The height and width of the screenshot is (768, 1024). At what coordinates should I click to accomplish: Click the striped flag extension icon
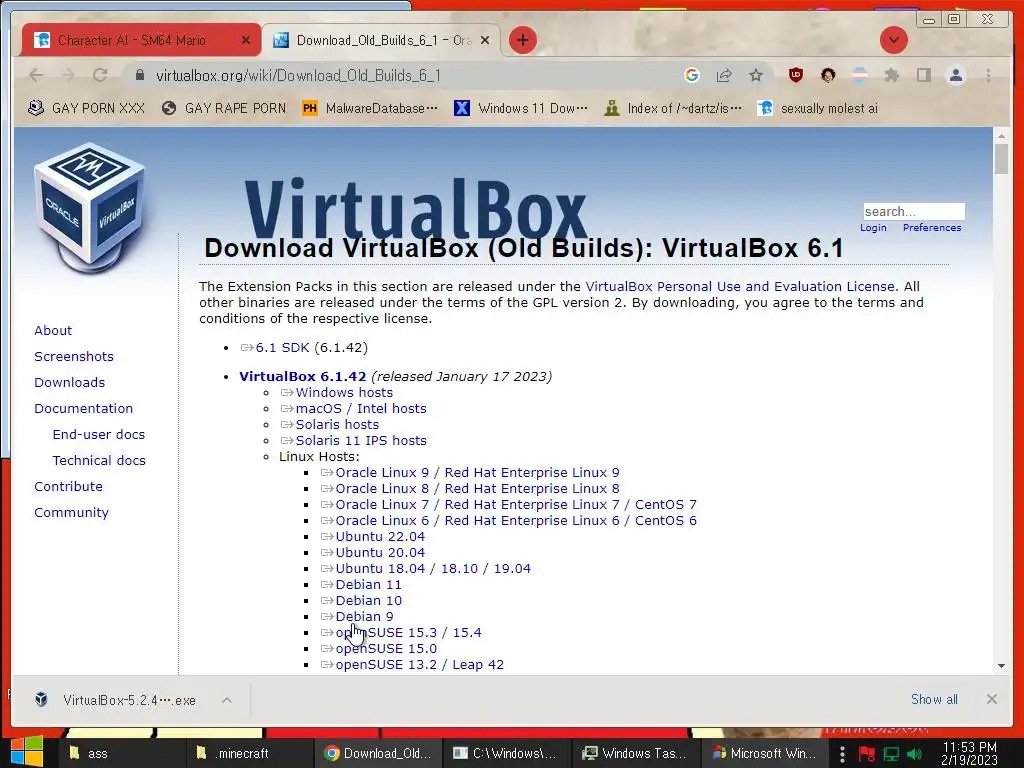pos(860,76)
